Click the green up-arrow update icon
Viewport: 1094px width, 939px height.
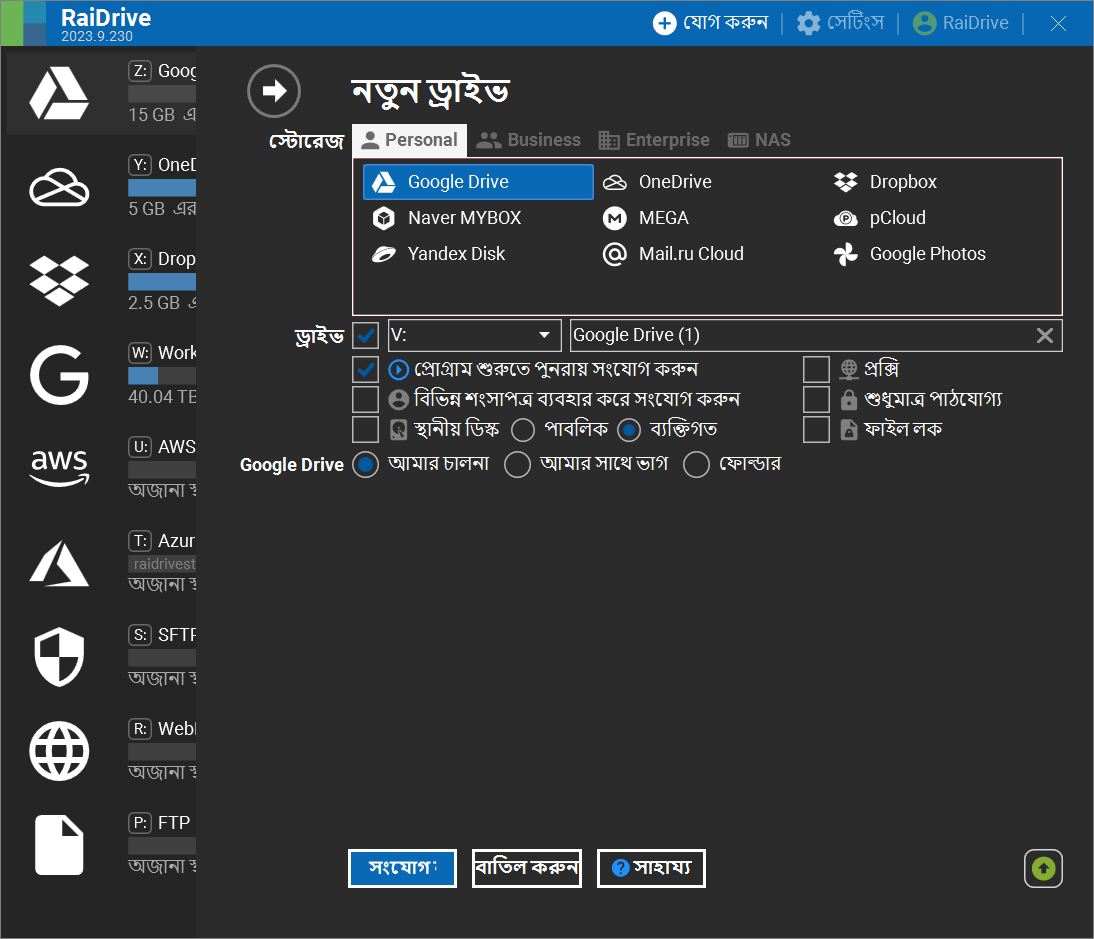point(1043,869)
